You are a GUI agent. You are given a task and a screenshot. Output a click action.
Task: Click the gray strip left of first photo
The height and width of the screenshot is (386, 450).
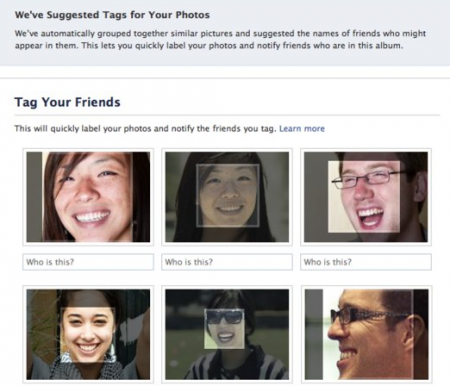[34, 197]
